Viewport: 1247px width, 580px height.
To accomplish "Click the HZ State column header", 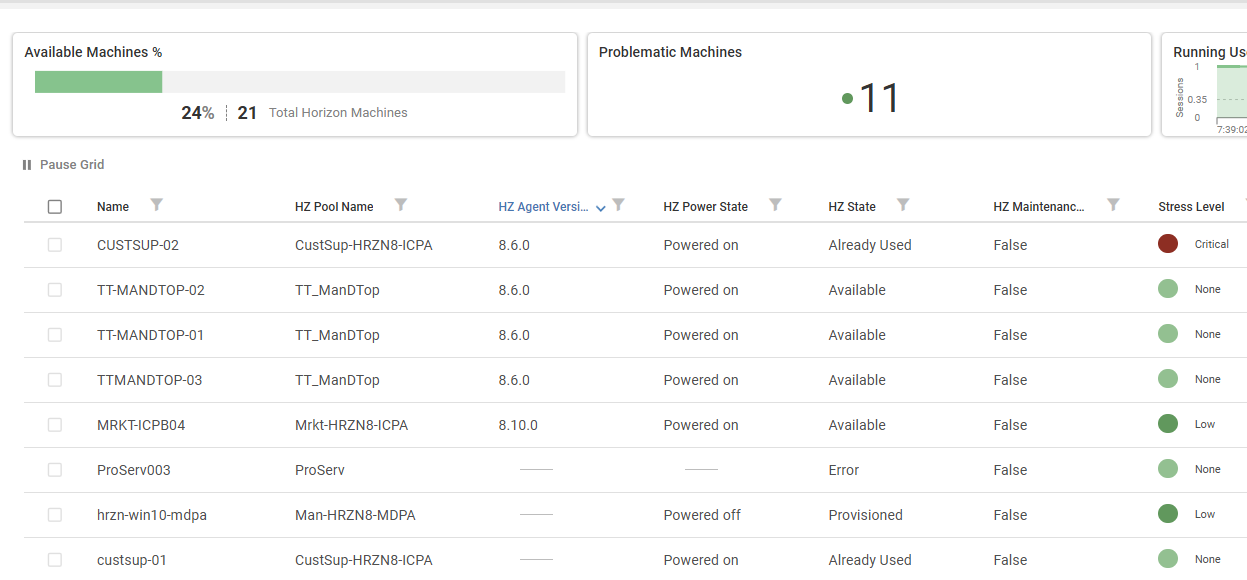I will click(x=852, y=207).
